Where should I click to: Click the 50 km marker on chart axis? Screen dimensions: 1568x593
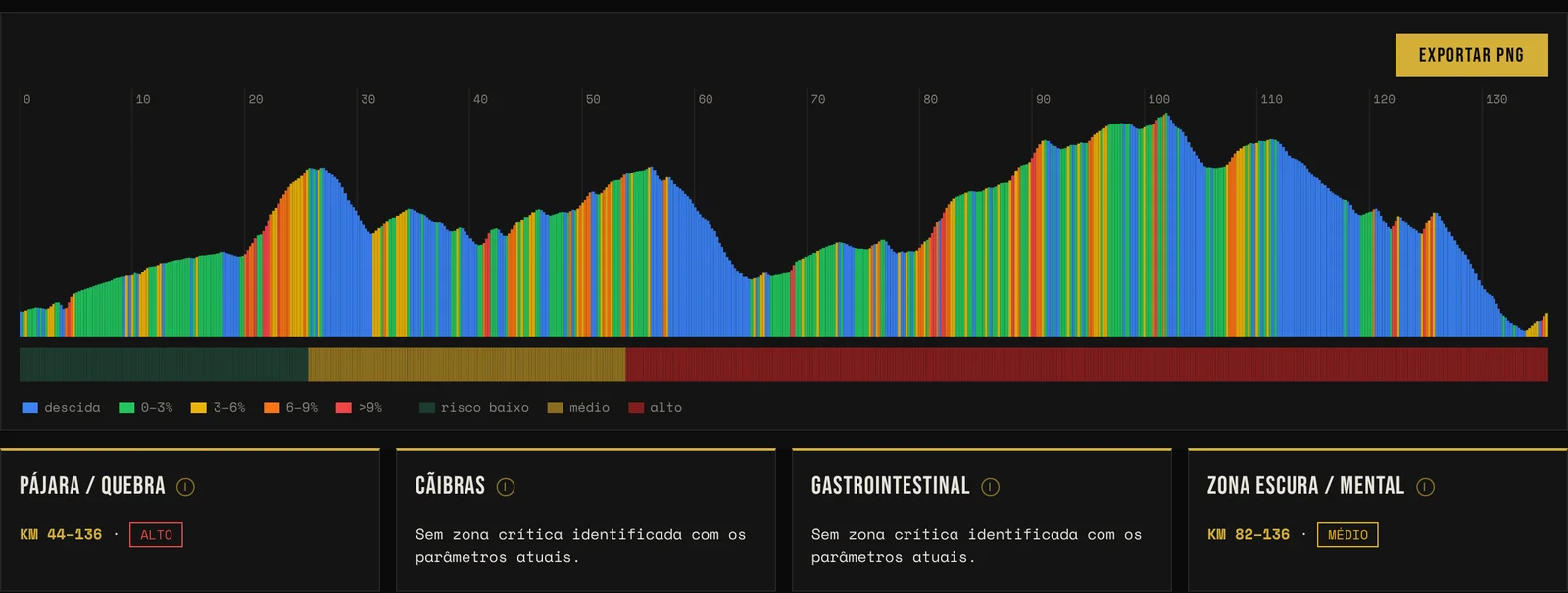pyautogui.click(x=593, y=99)
